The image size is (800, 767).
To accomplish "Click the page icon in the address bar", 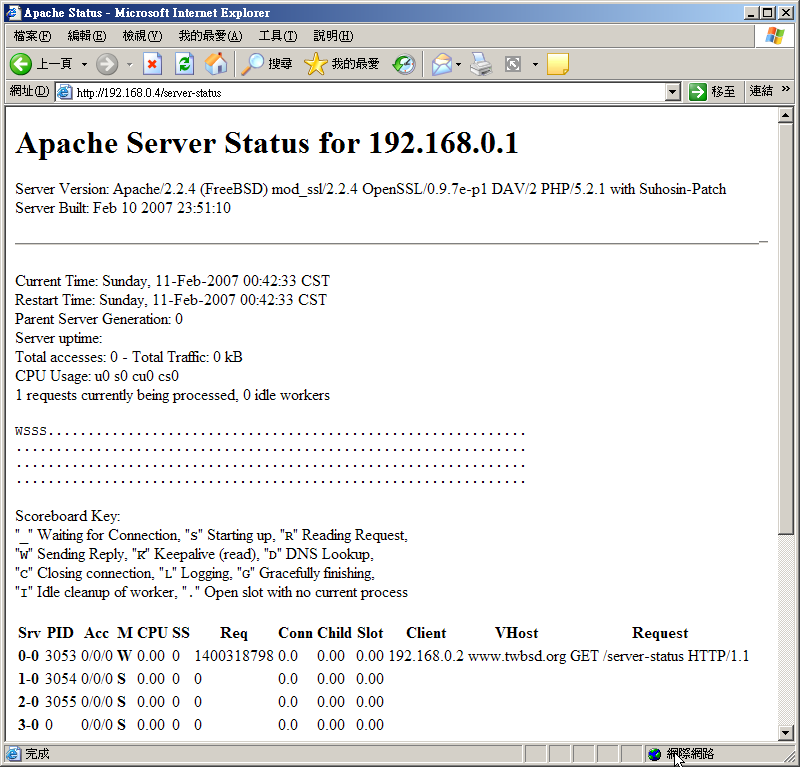I will tap(64, 92).
